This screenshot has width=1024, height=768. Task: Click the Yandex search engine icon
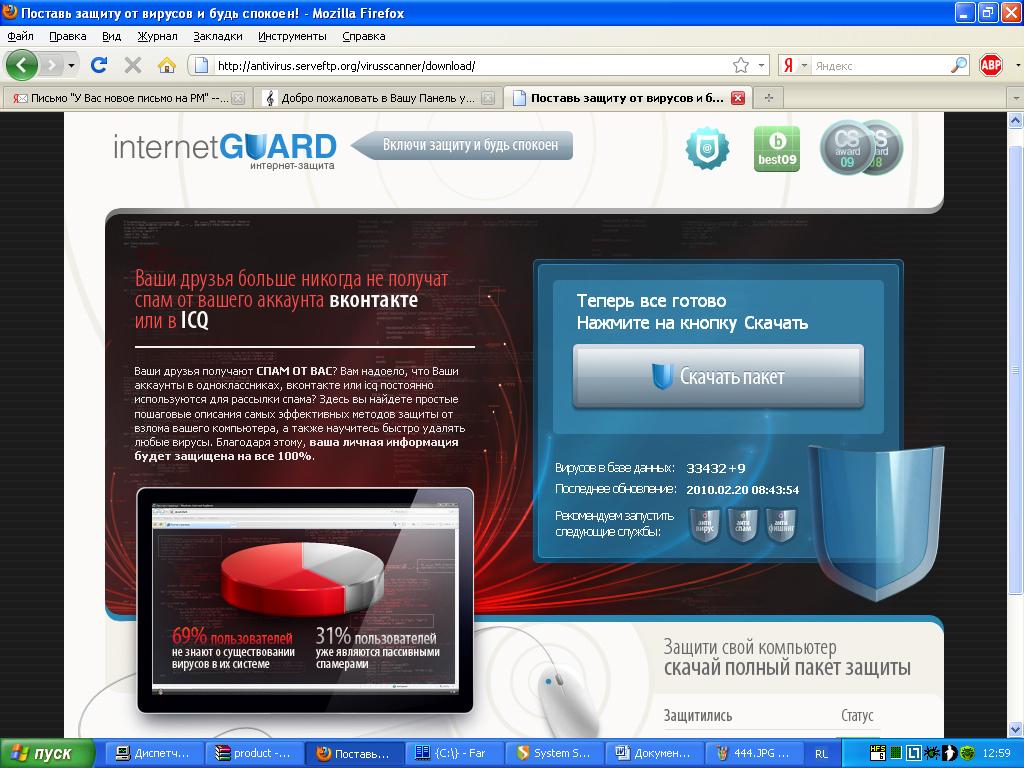click(x=789, y=65)
